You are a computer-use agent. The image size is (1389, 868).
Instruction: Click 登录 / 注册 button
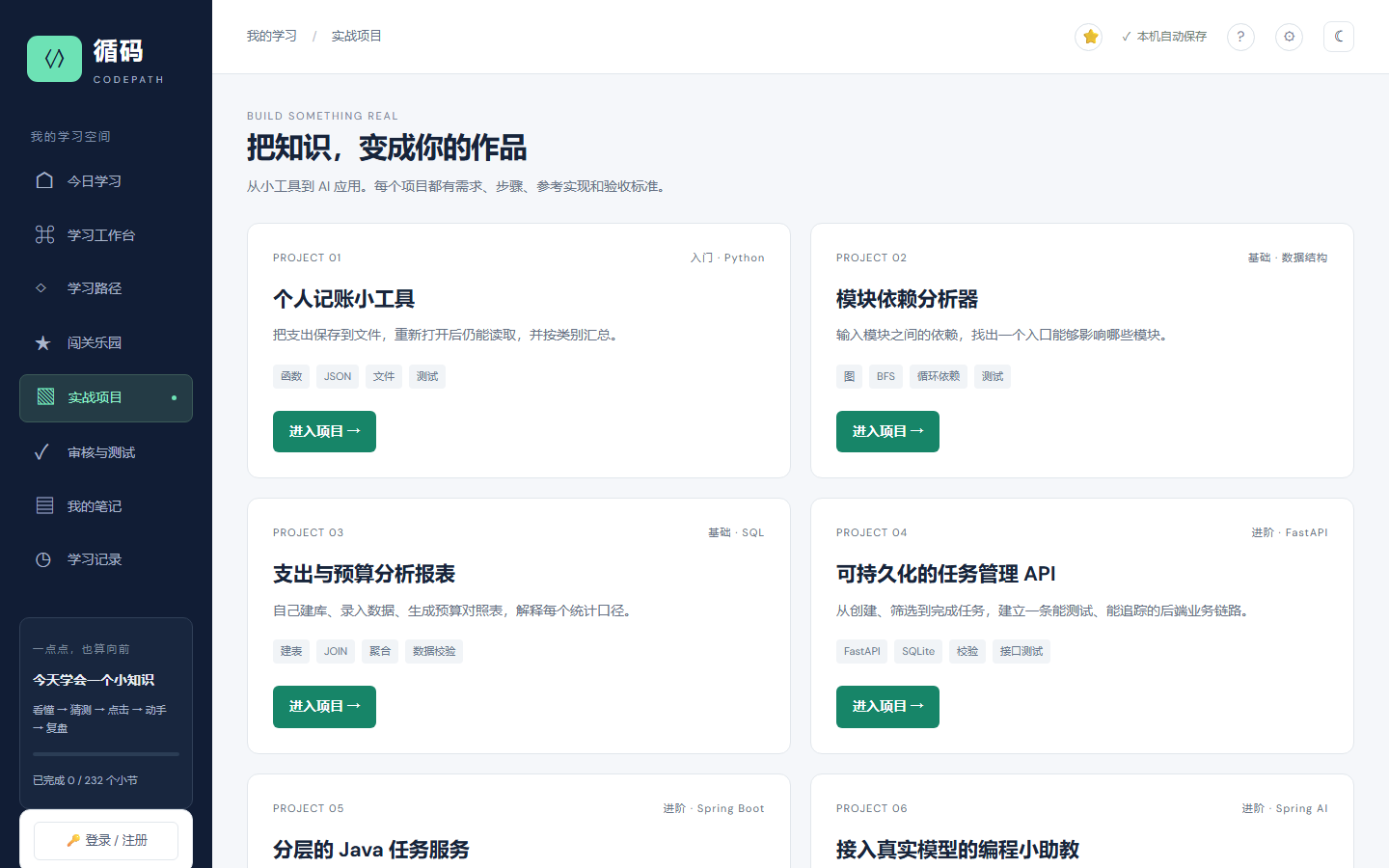106,840
